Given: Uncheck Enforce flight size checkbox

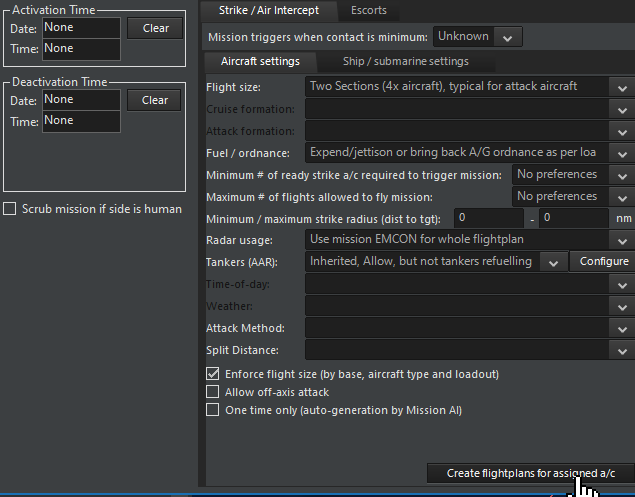Looking at the screenshot, I should coord(212,374).
